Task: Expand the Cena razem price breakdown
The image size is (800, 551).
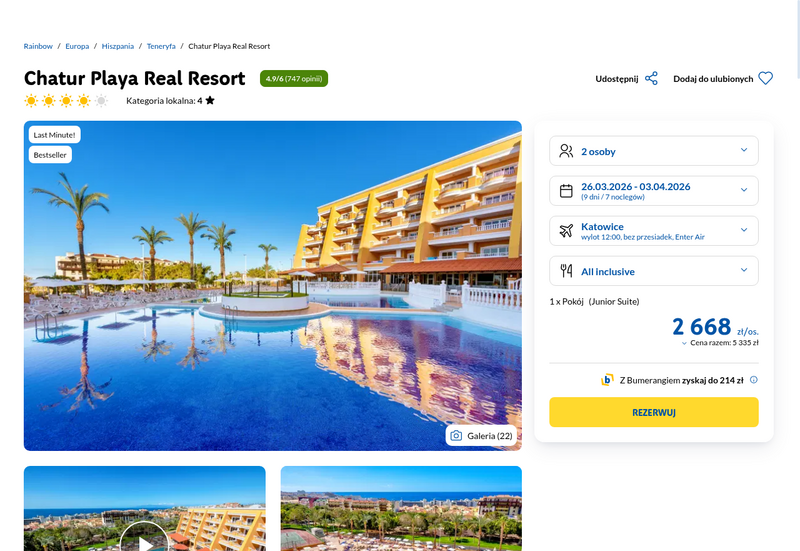Action: tap(720, 343)
